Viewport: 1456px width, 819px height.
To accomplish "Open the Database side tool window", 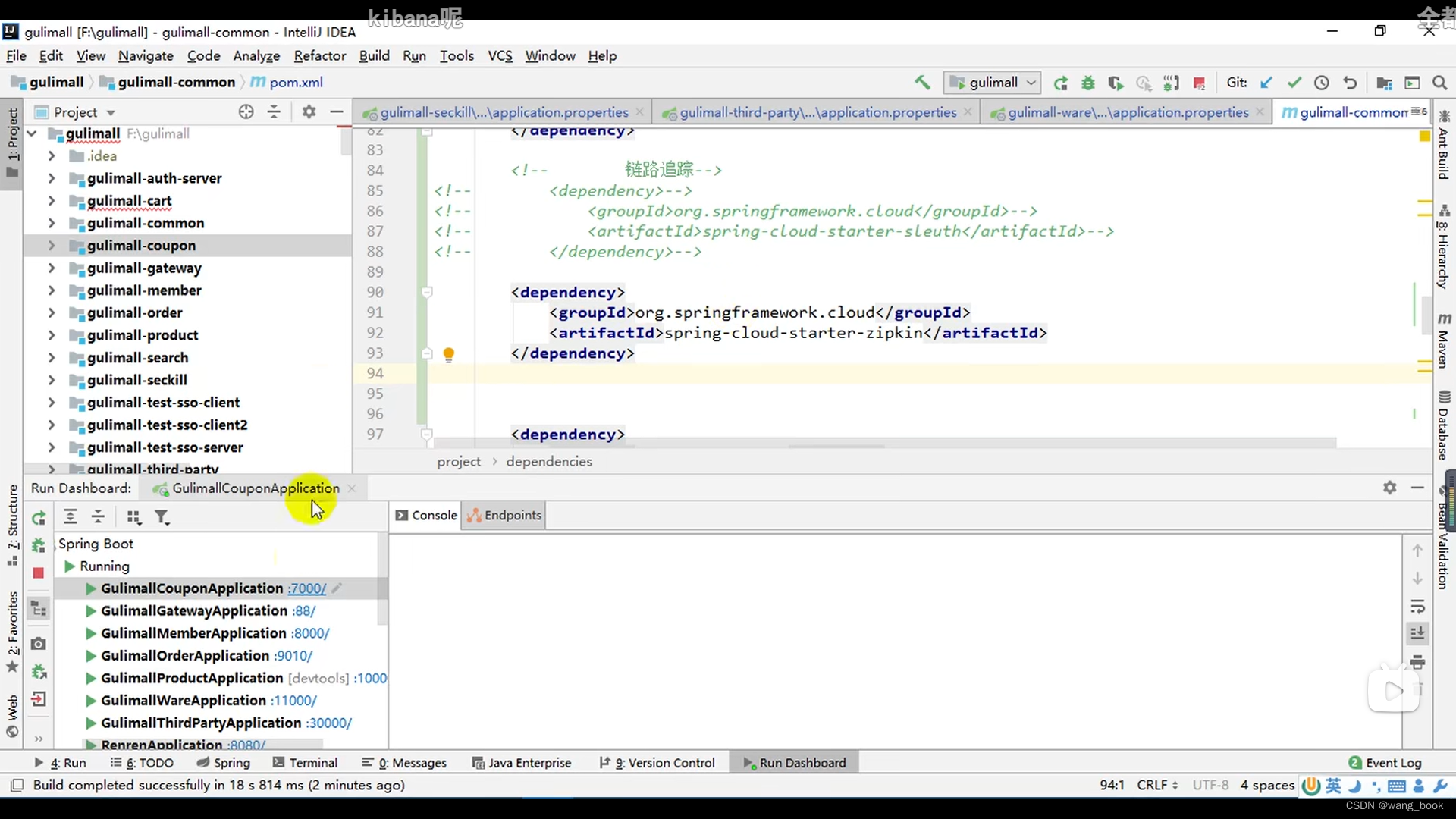I will coord(1443,425).
